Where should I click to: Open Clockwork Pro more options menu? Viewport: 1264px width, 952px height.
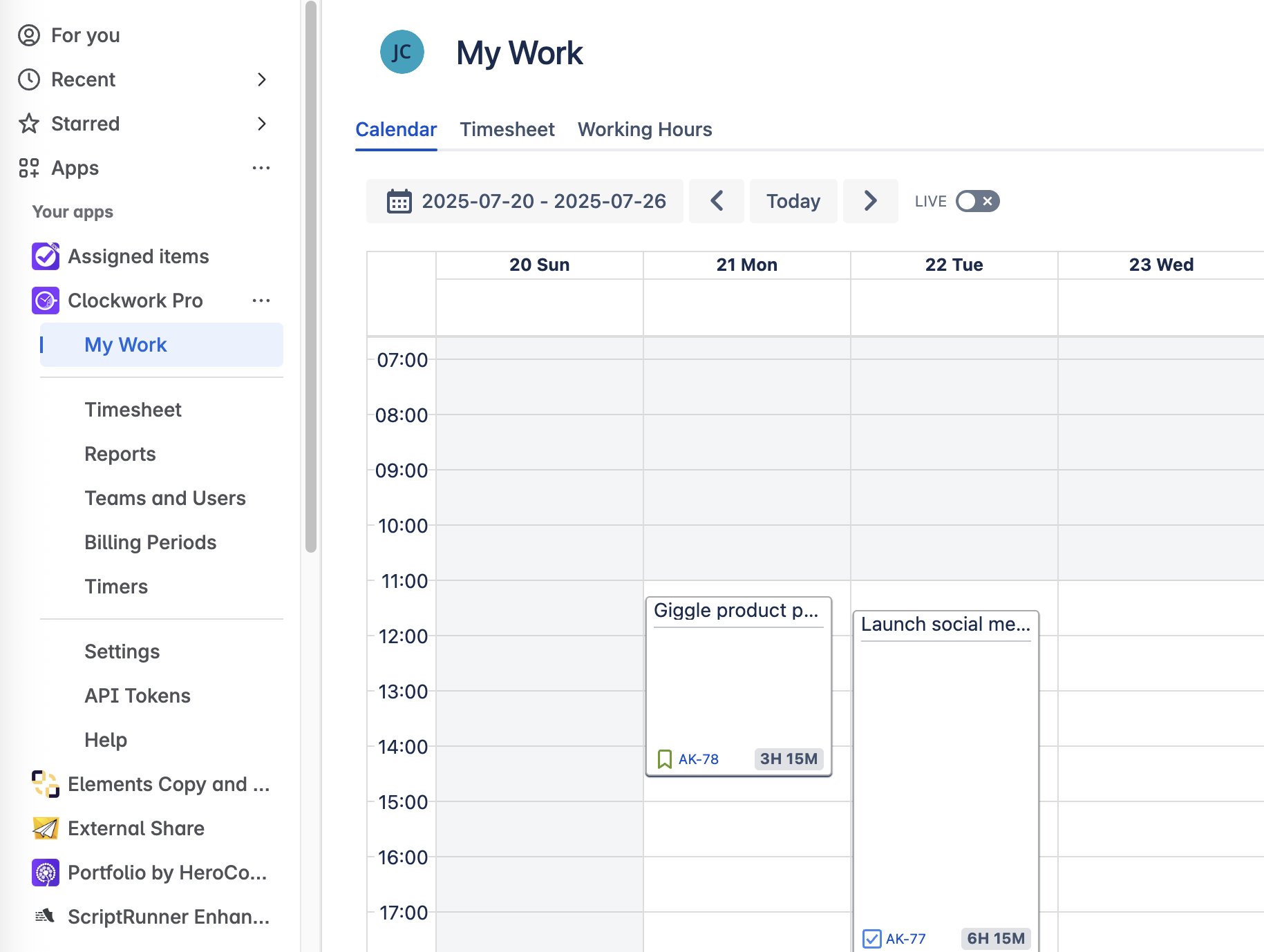coord(261,301)
